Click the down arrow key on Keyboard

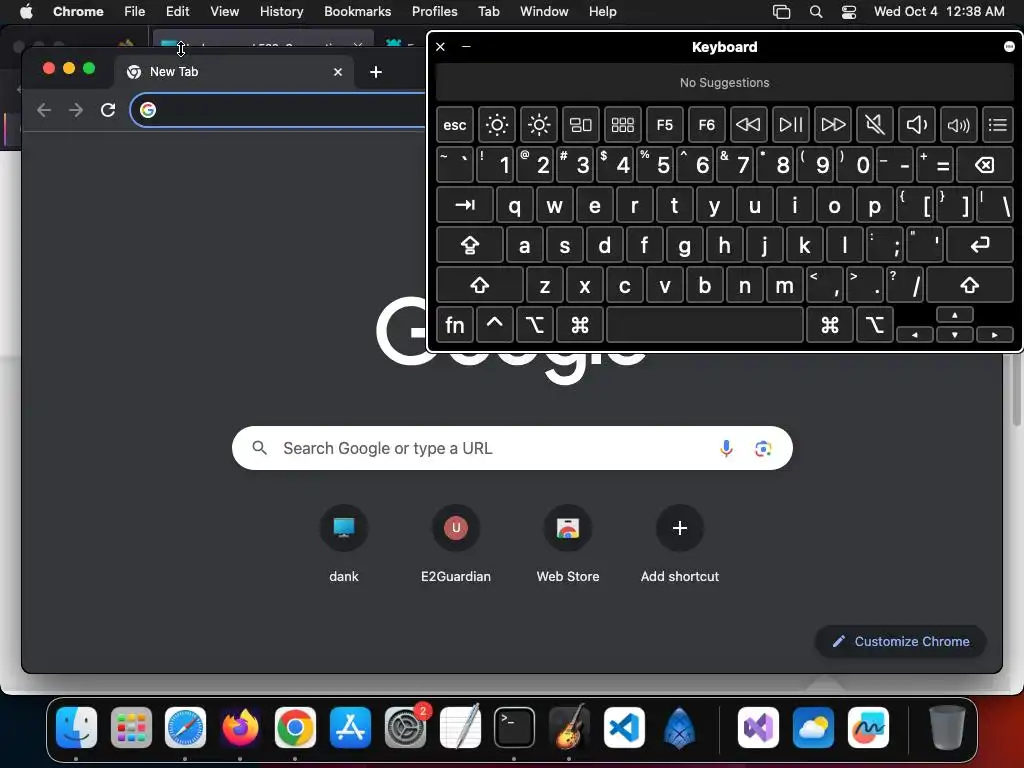coord(955,334)
